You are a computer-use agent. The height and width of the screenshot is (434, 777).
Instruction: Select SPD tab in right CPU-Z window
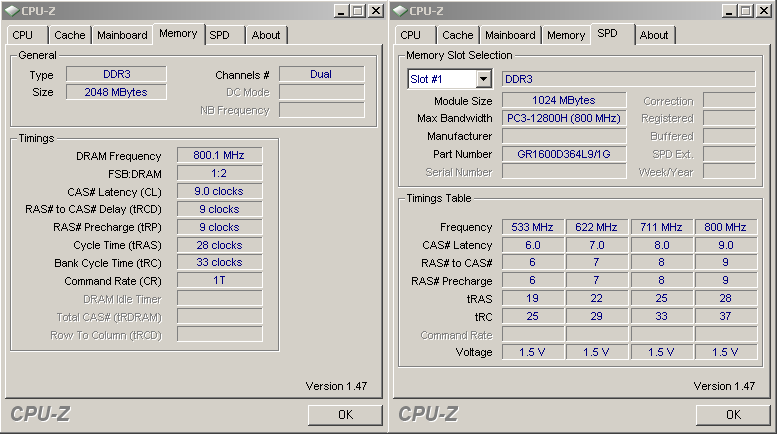coord(612,34)
